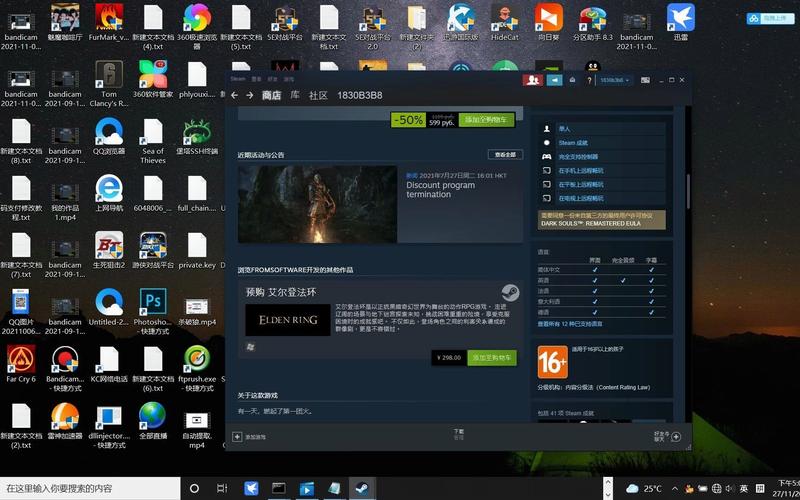Image resolution: width=800 pixels, height=500 pixels.
Task: Click the plus icon to add a game
Action: 237,437
